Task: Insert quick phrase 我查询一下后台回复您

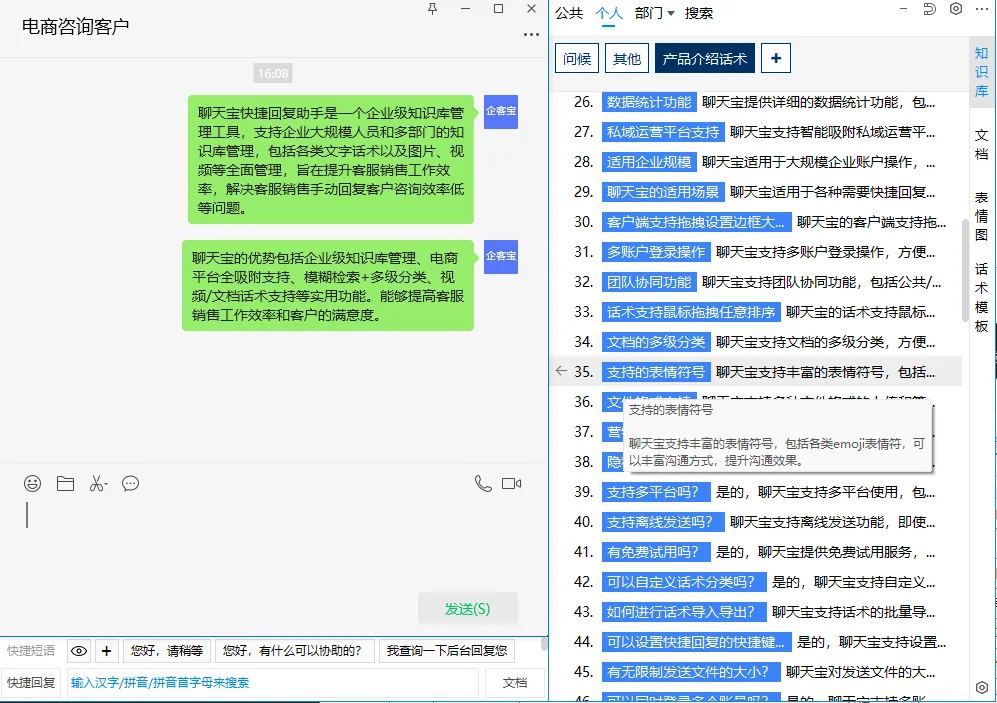Action: pos(446,651)
